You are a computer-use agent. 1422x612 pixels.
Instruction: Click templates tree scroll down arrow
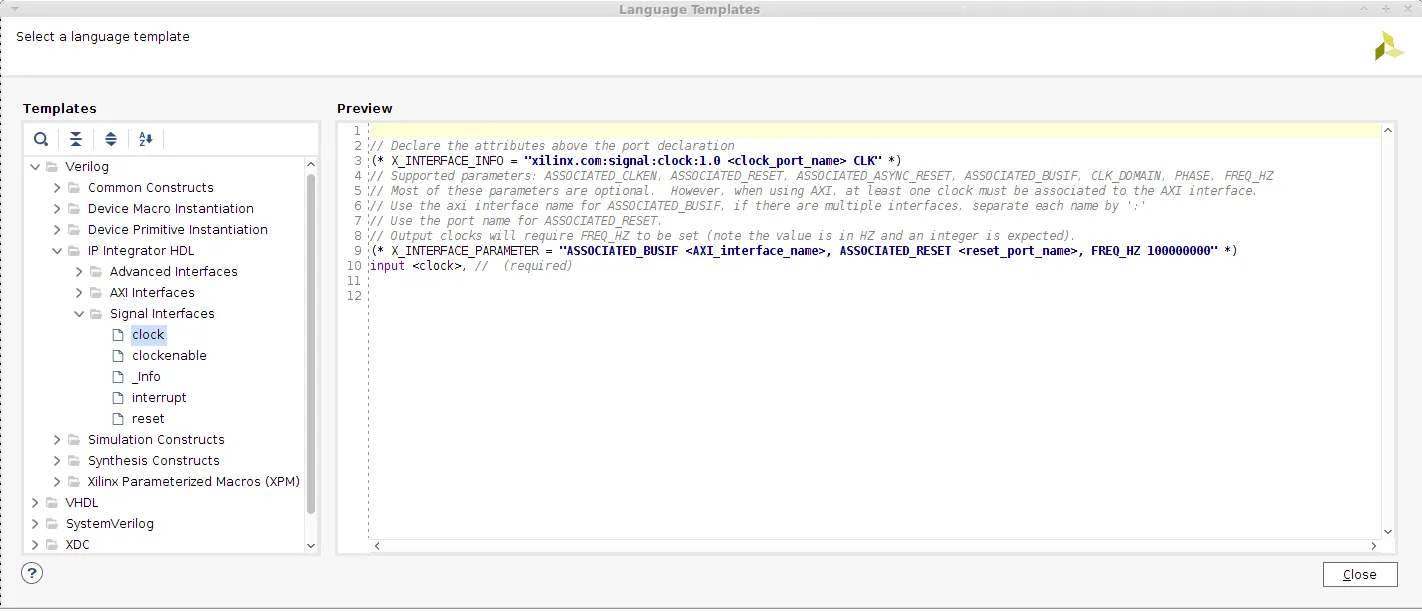pyautogui.click(x=311, y=546)
